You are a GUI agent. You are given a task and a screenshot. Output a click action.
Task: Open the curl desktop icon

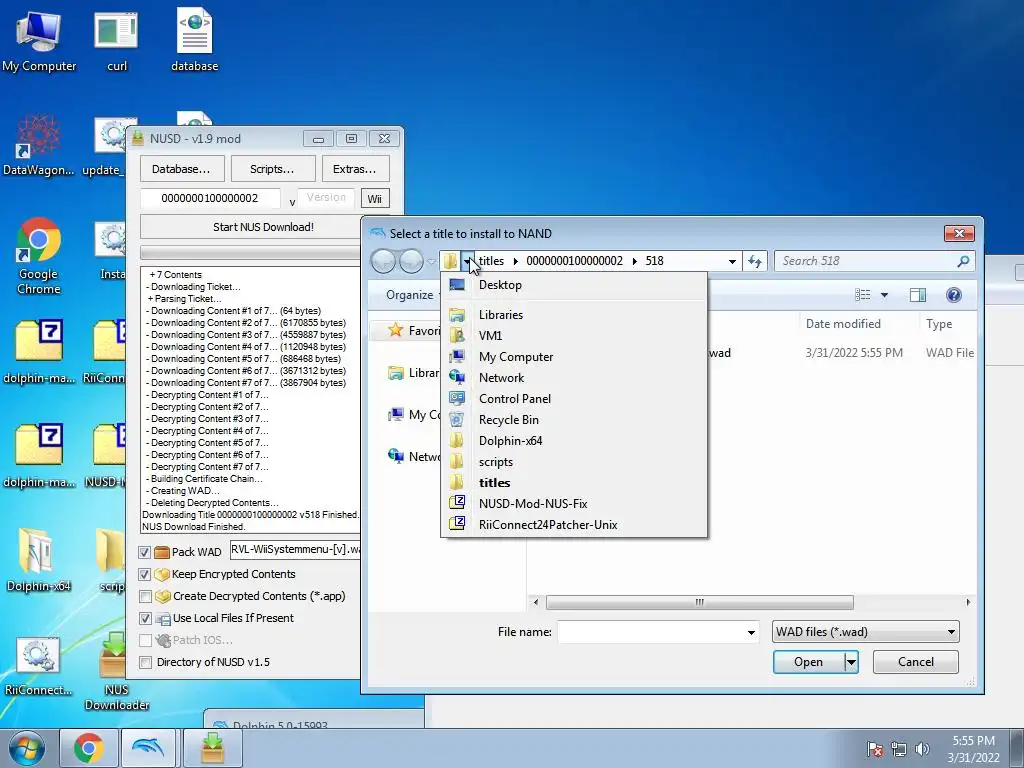pyautogui.click(x=116, y=40)
